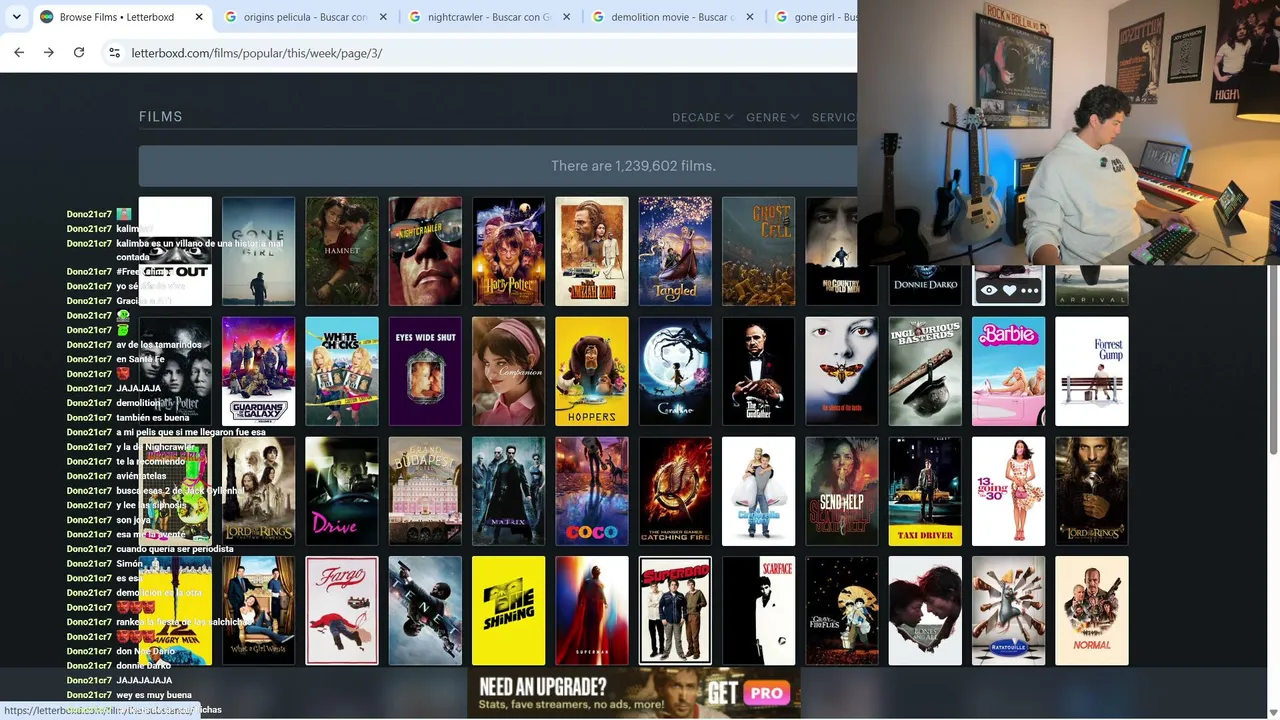This screenshot has height=720, width=1280.
Task: Close the origins pelicula search tab
Action: click(383, 17)
